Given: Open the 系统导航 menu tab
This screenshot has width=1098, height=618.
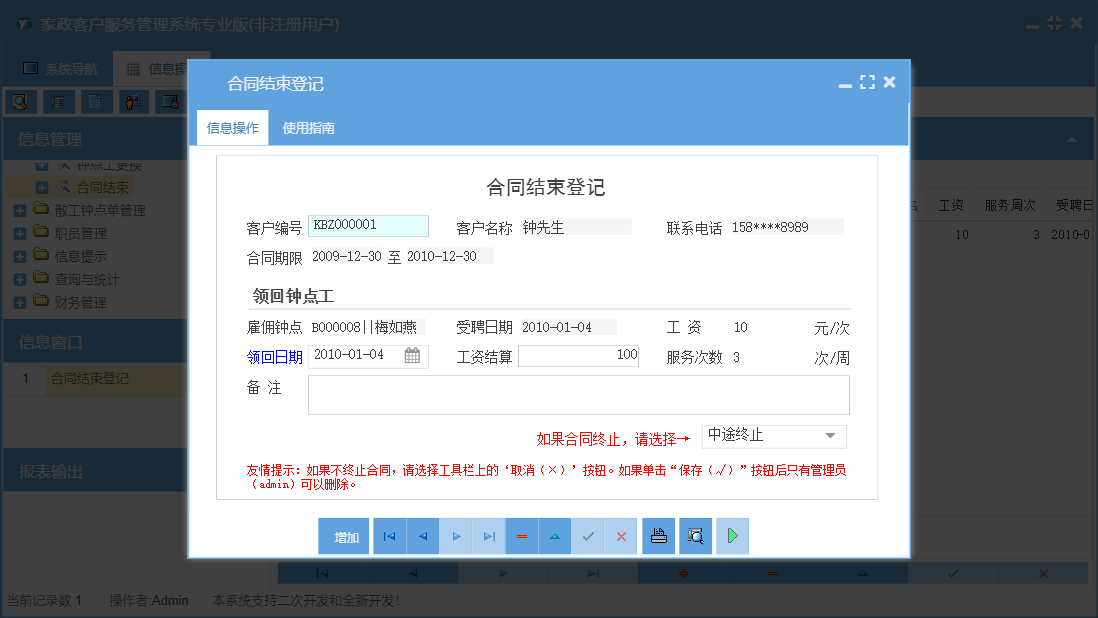Looking at the screenshot, I should pyautogui.click(x=60, y=68).
